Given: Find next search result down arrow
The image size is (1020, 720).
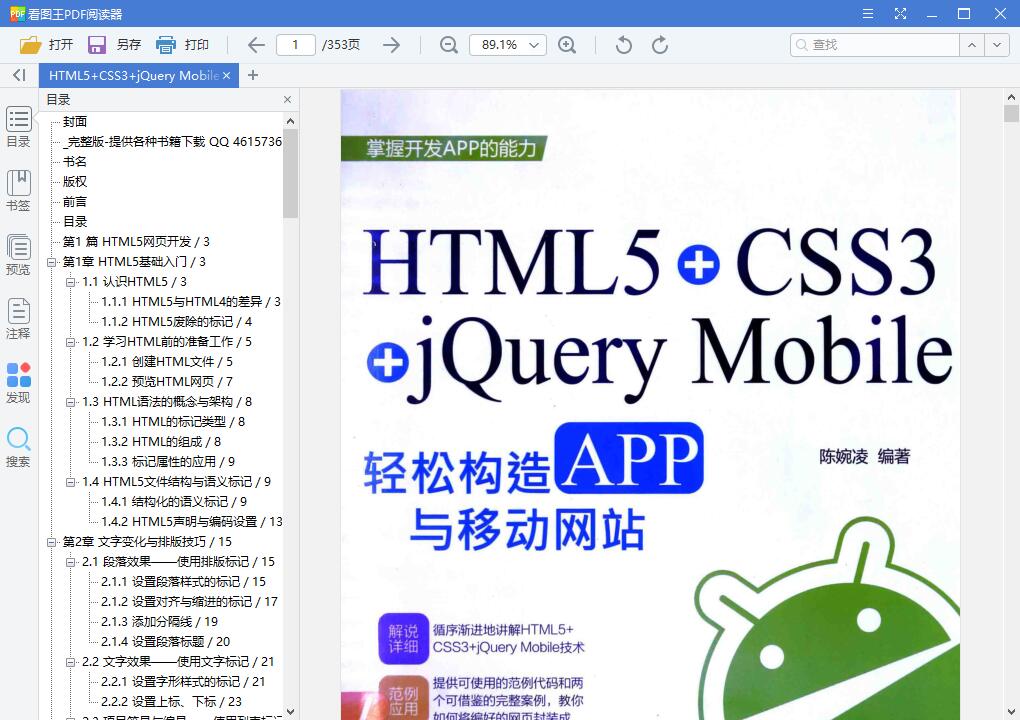Looking at the screenshot, I should tap(997, 45).
